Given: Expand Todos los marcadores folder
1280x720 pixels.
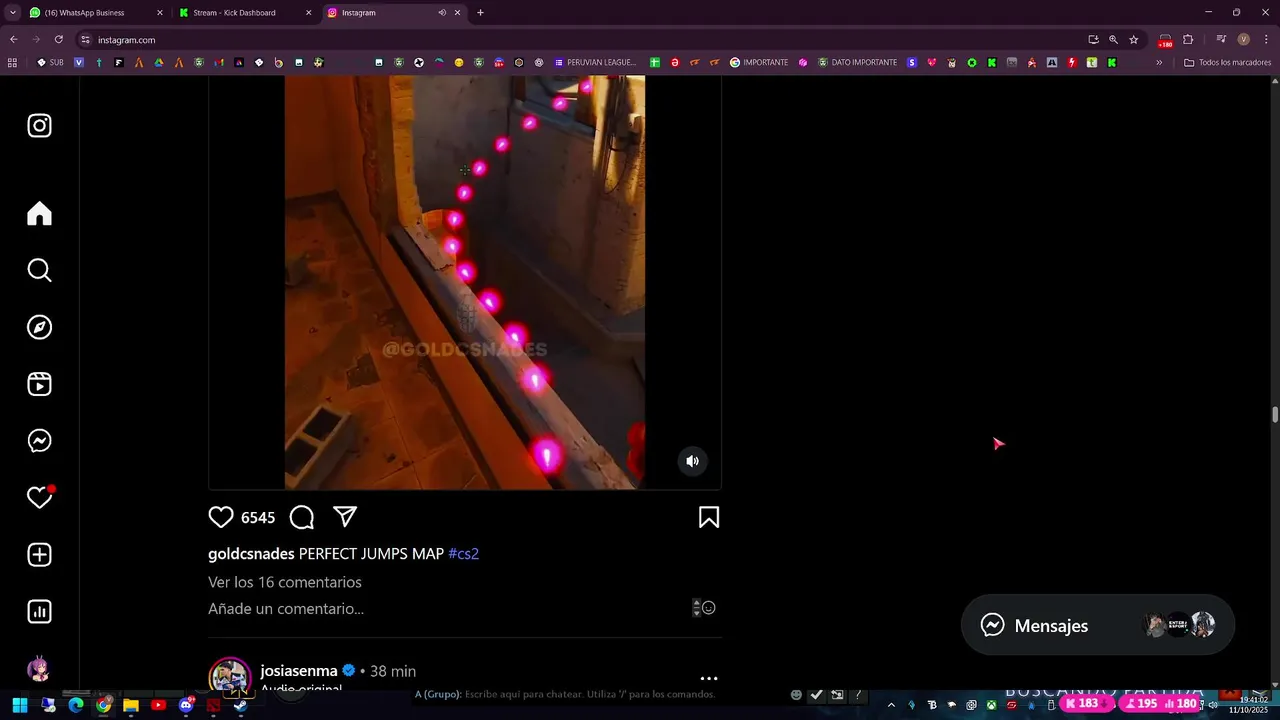Looking at the screenshot, I should [x=1227, y=63].
